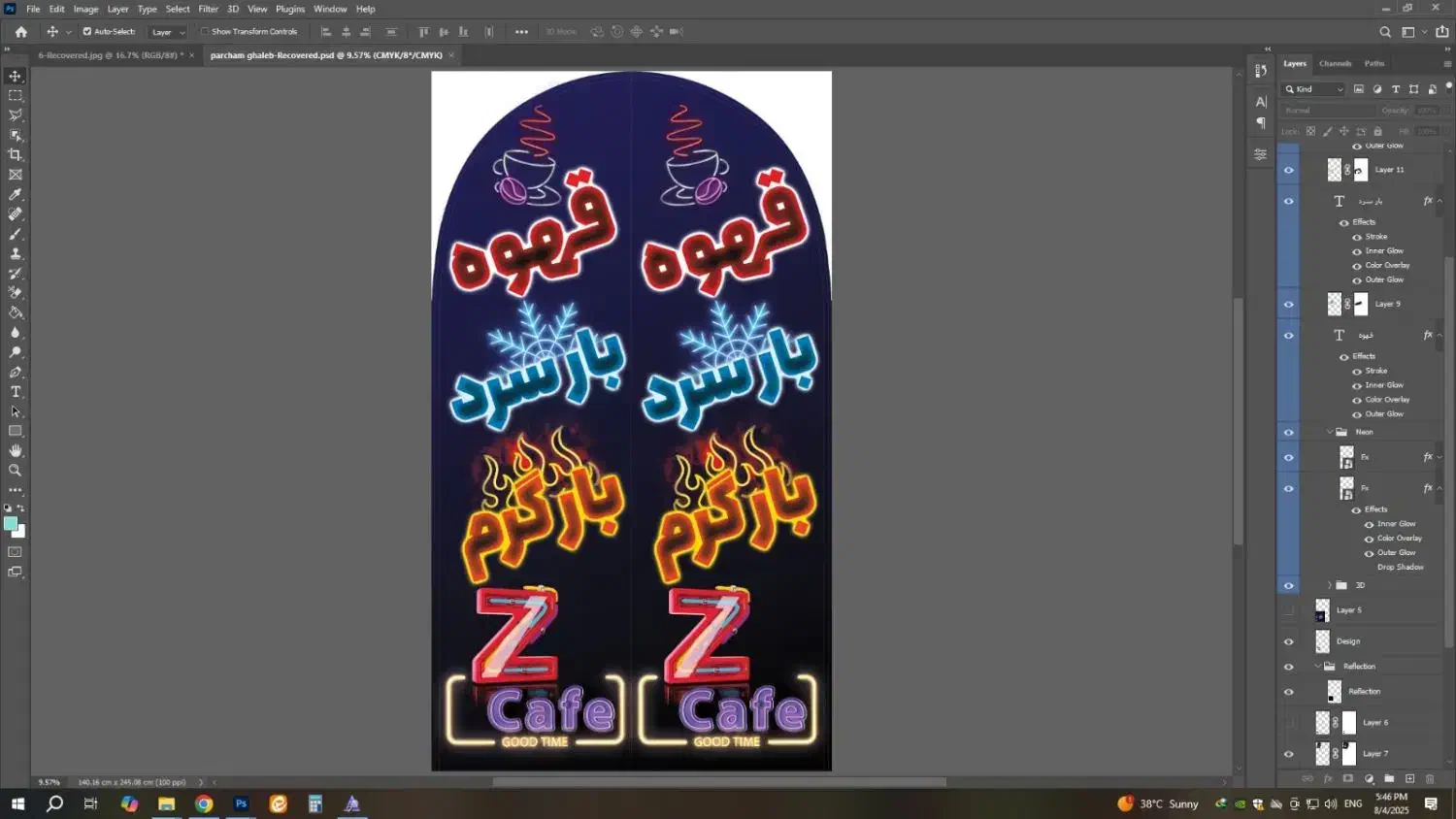Click Lock all padlock icon
Viewport: 1456px width, 819px height.
pyautogui.click(x=1377, y=131)
